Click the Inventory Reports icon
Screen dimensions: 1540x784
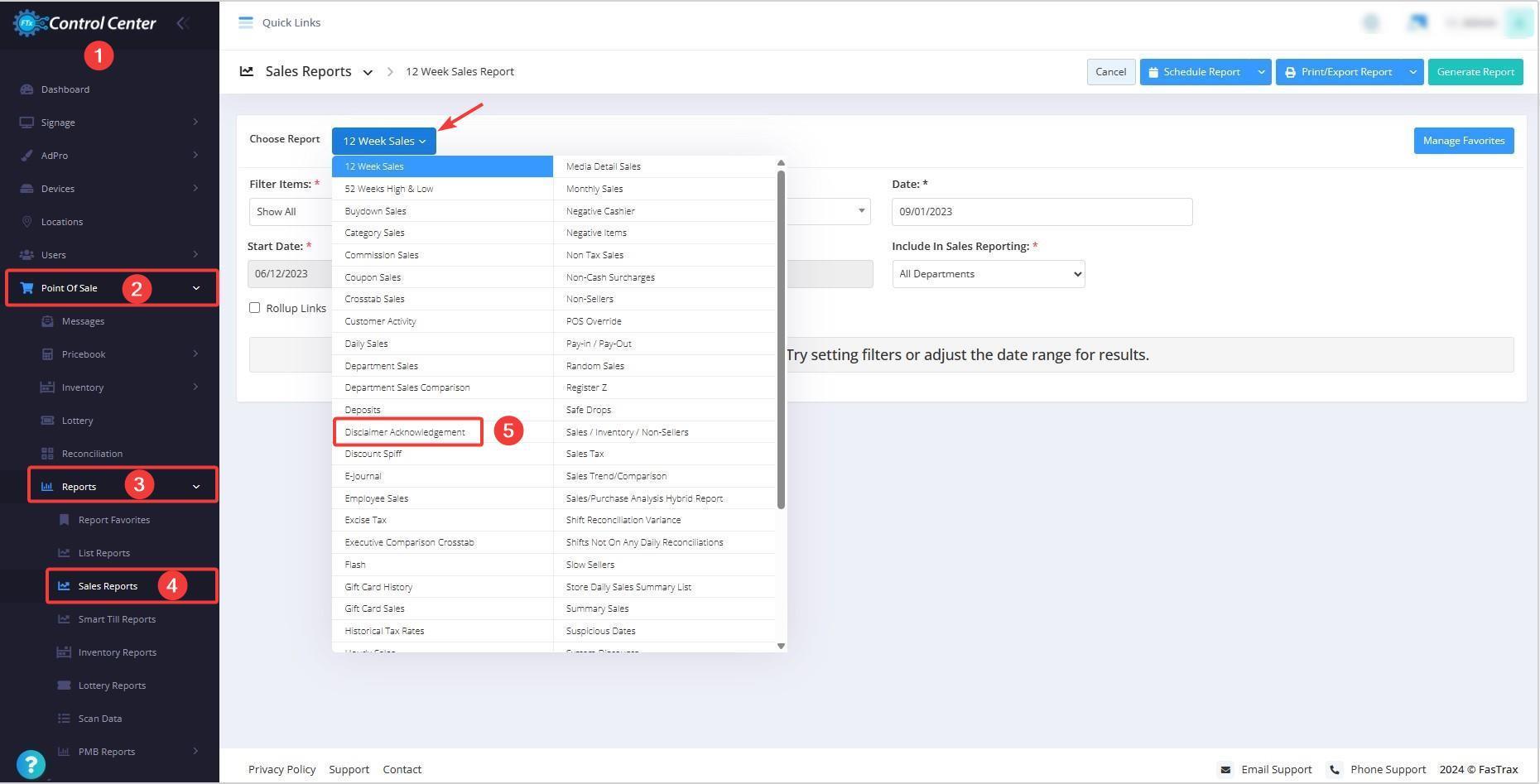64,652
